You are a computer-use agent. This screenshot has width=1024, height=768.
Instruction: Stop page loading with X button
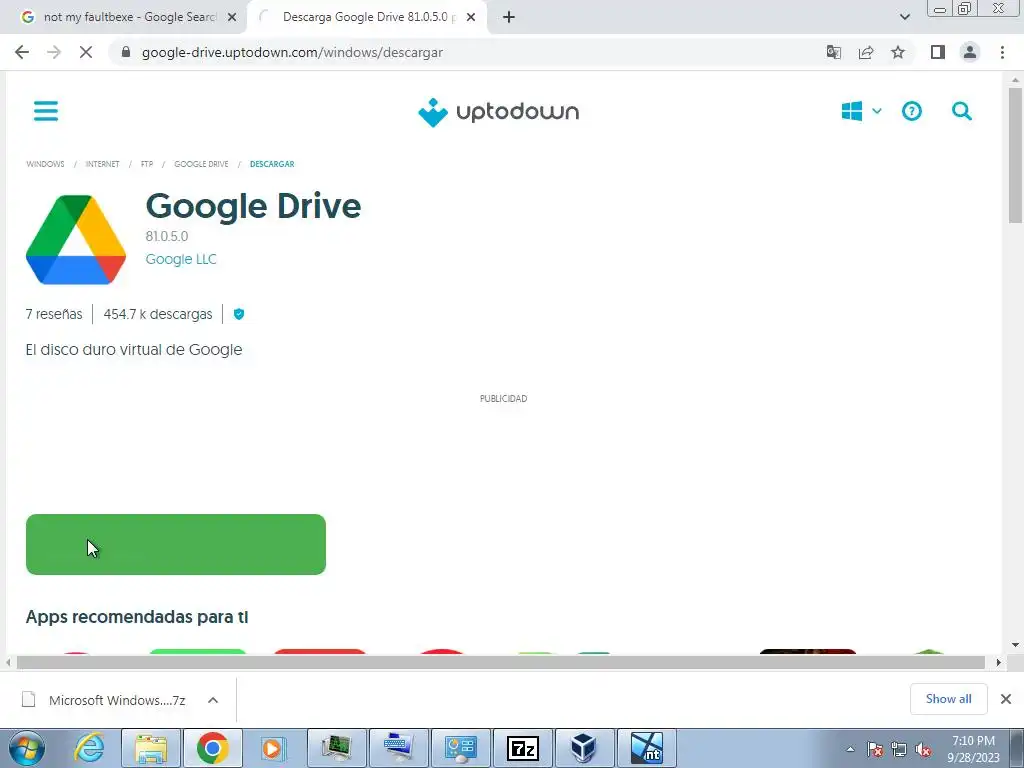[x=86, y=52]
